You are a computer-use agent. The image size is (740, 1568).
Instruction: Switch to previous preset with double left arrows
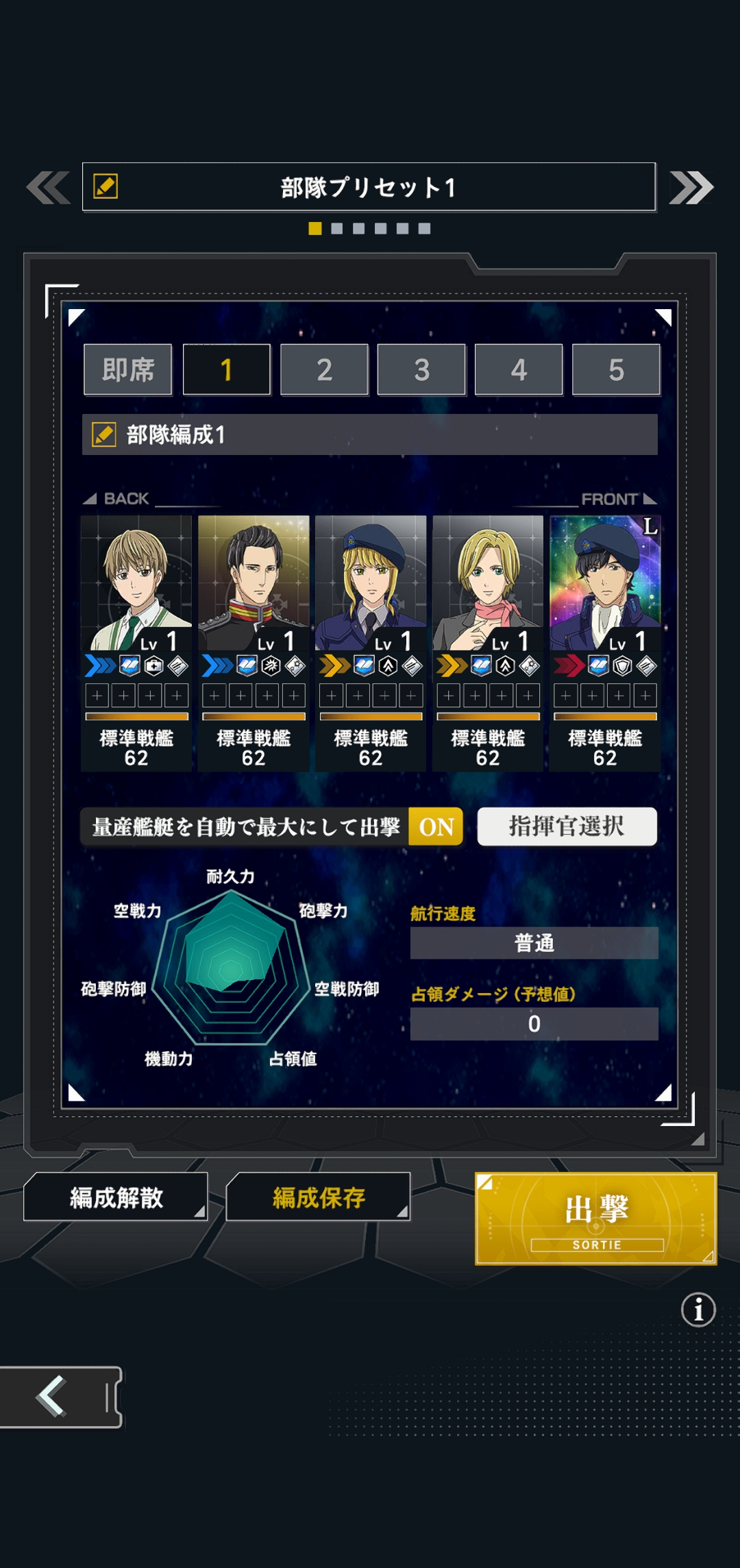click(48, 187)
